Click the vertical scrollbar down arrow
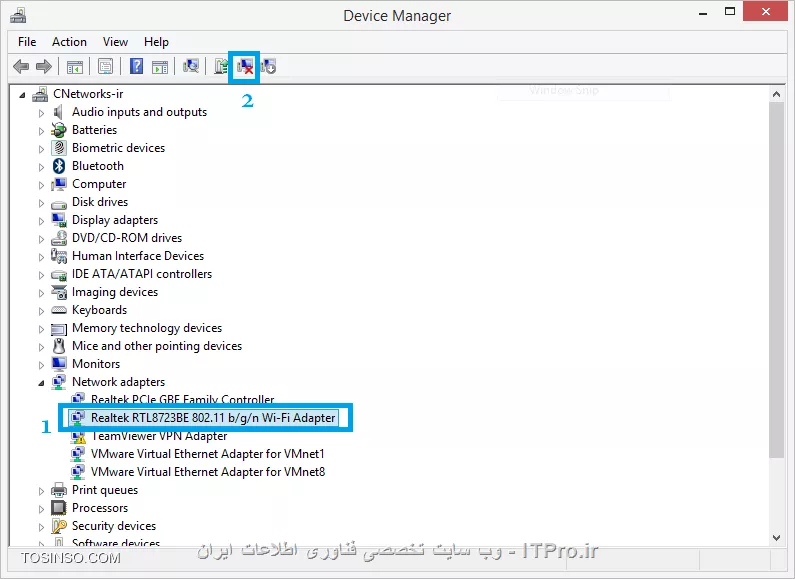Image resolution: width=795 pixels, height=579 pixels. click(x=776, y=538)
